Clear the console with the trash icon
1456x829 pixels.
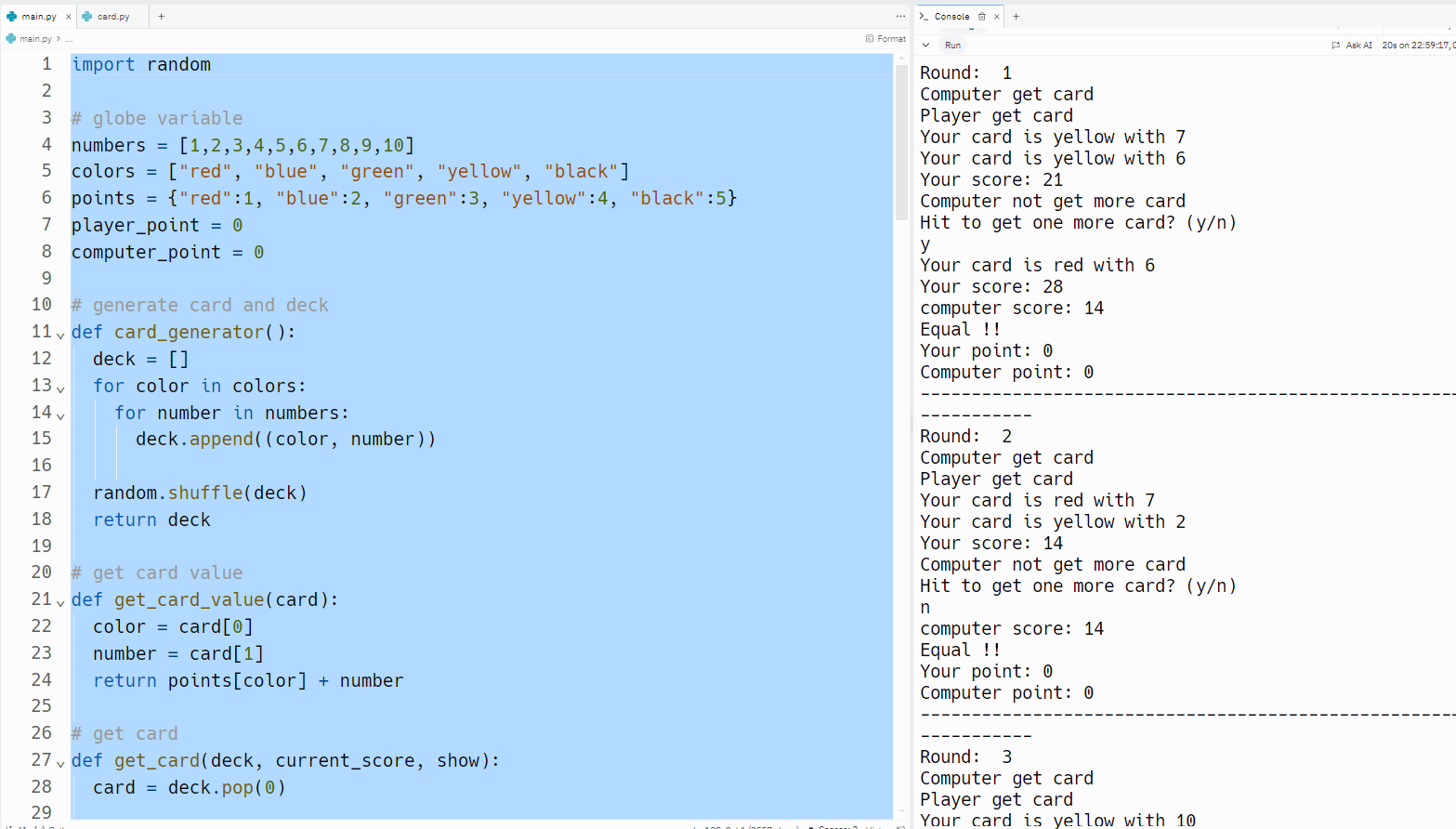[x=981, y=17]
